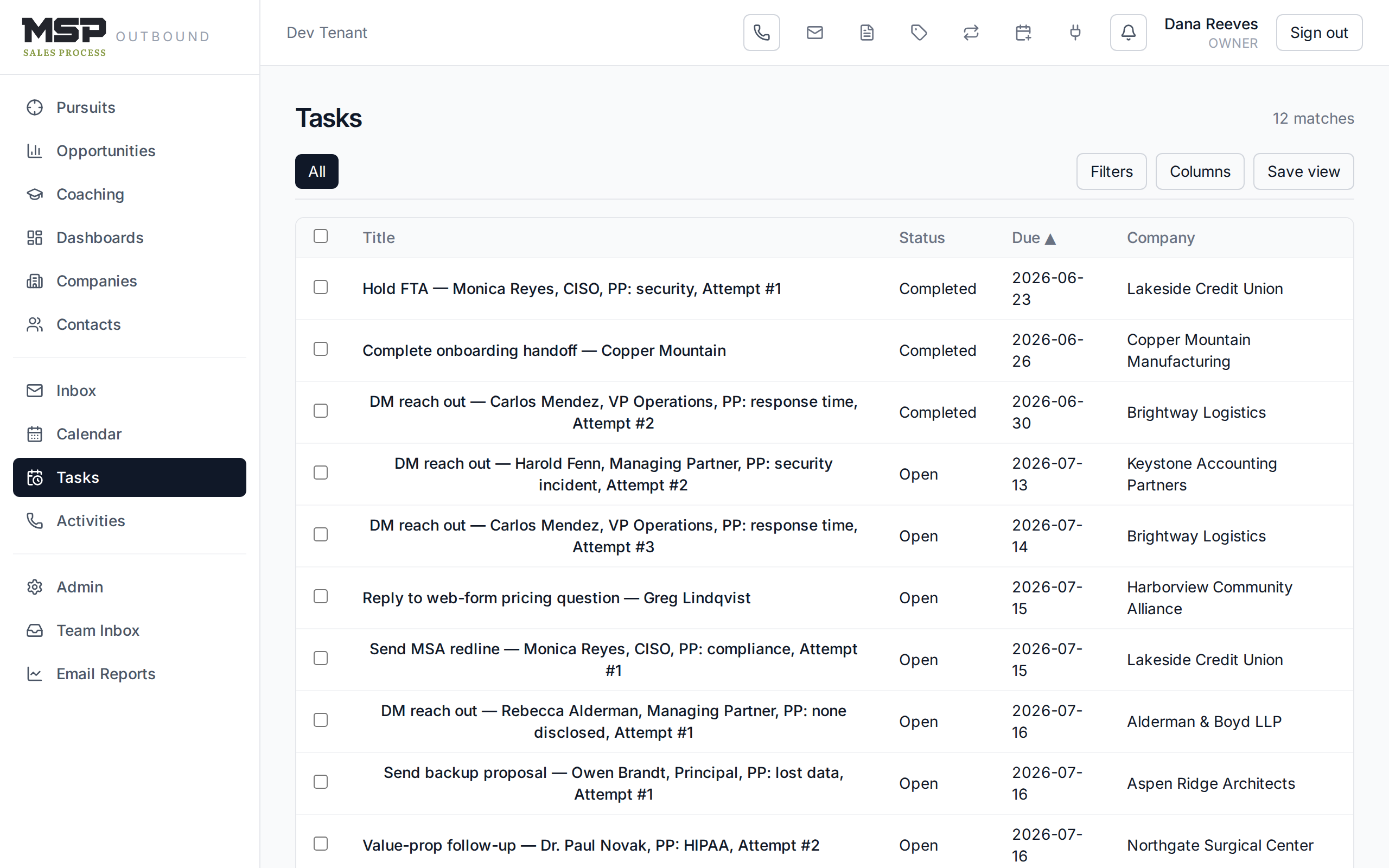Click the Contacts people icon
Image resolution: width=1389 pixels, height=868 pixels.
[x=35, y=324]
